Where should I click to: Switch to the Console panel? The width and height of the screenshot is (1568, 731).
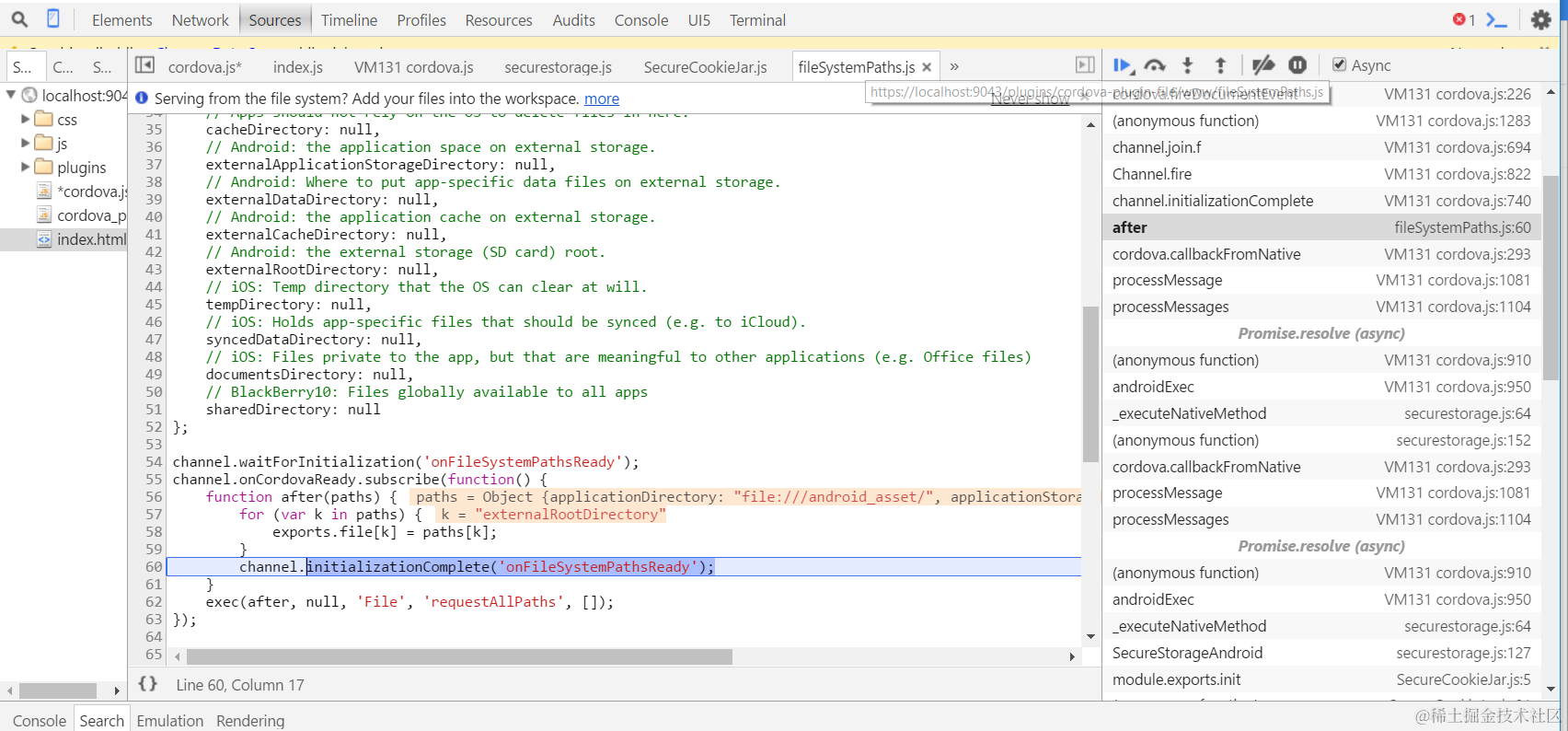[x=641, y=20]
